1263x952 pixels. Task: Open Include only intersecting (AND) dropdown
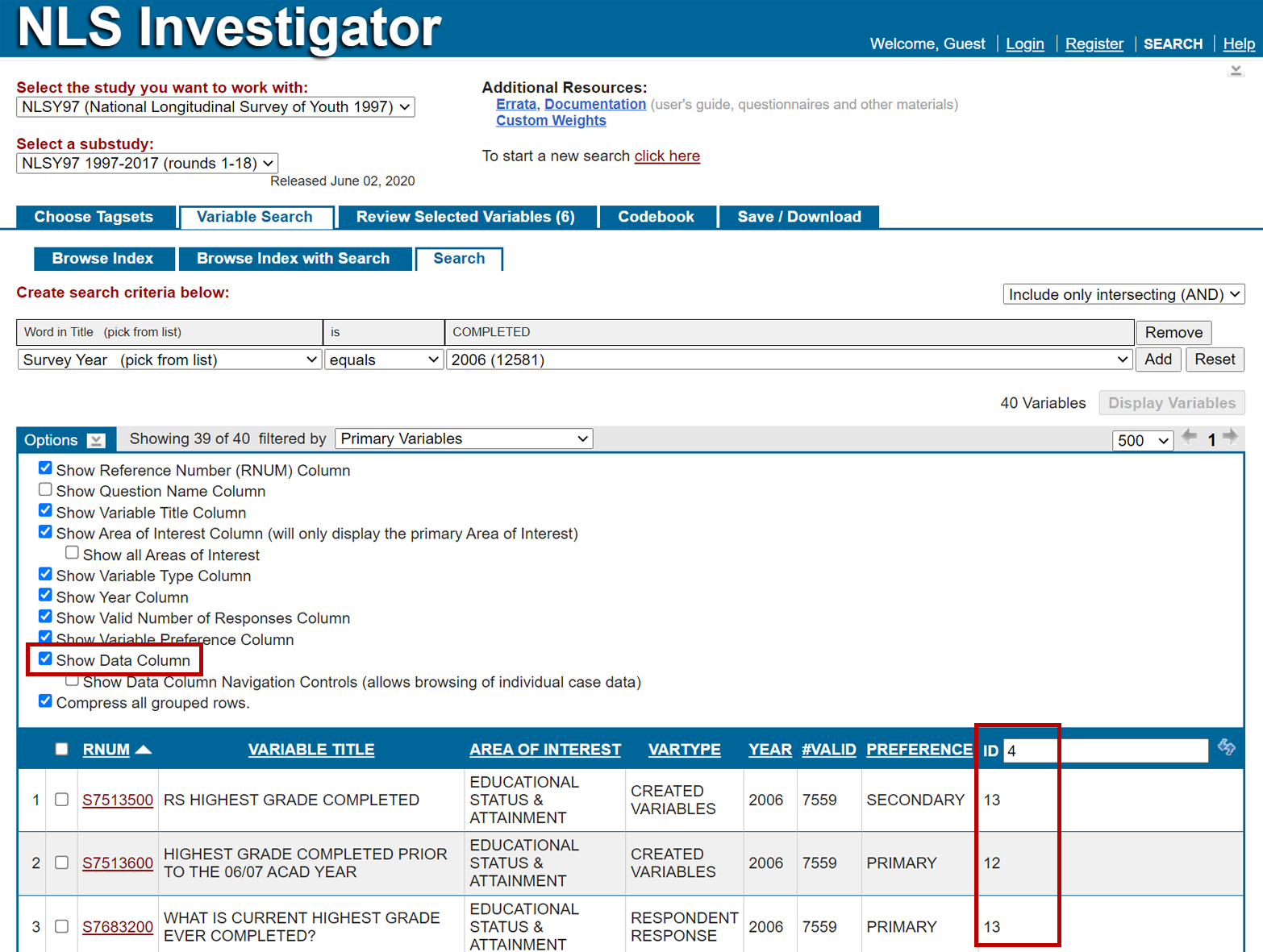pos(1123,294)
